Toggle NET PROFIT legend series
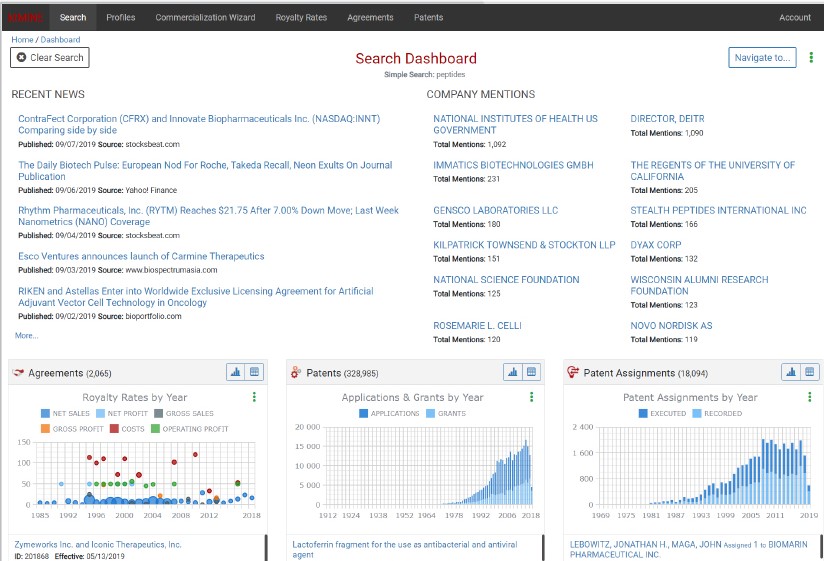The width and height of the screenshot is (824, 561). pyautogui.click(x=122, y=413)
